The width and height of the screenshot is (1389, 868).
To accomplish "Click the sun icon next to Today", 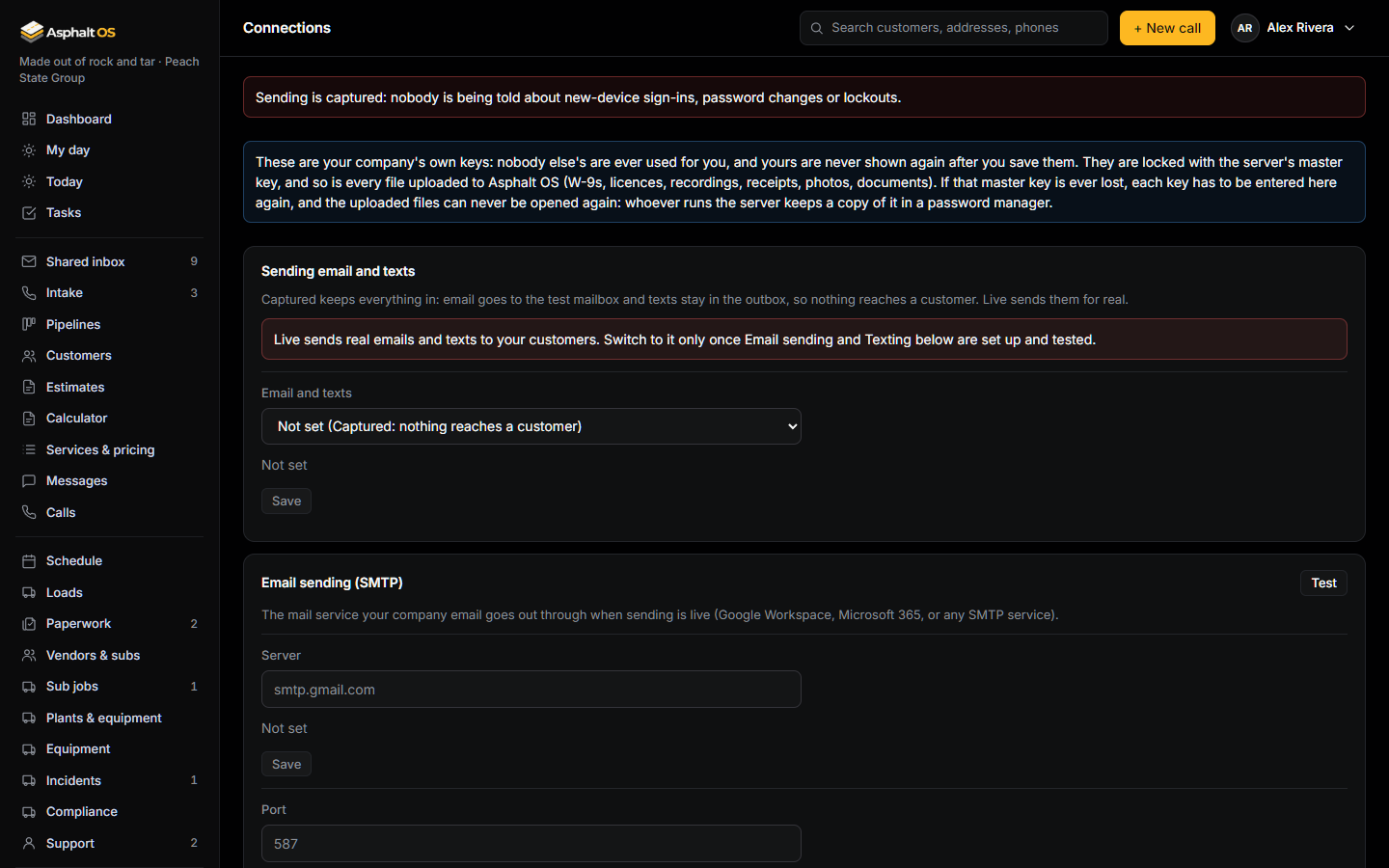I will 29,181.
